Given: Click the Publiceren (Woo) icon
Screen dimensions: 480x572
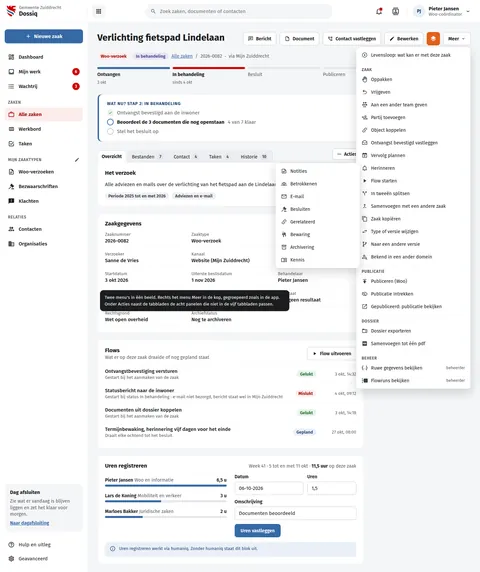Looking at the screenshot, I should pos(364,281).
